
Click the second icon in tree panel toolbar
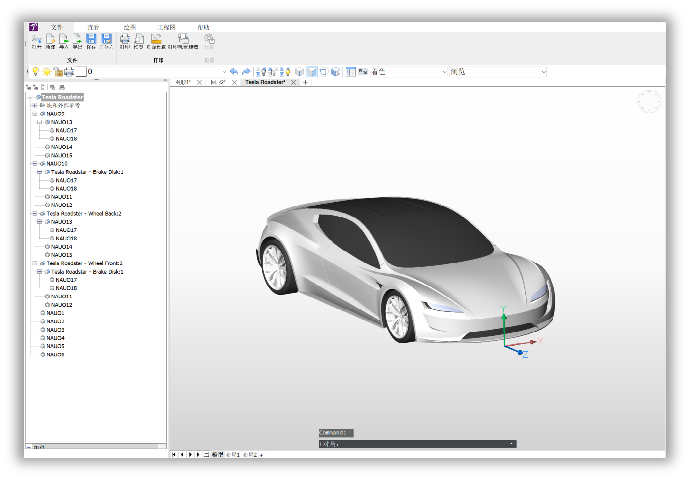click(x=35, y=87)
